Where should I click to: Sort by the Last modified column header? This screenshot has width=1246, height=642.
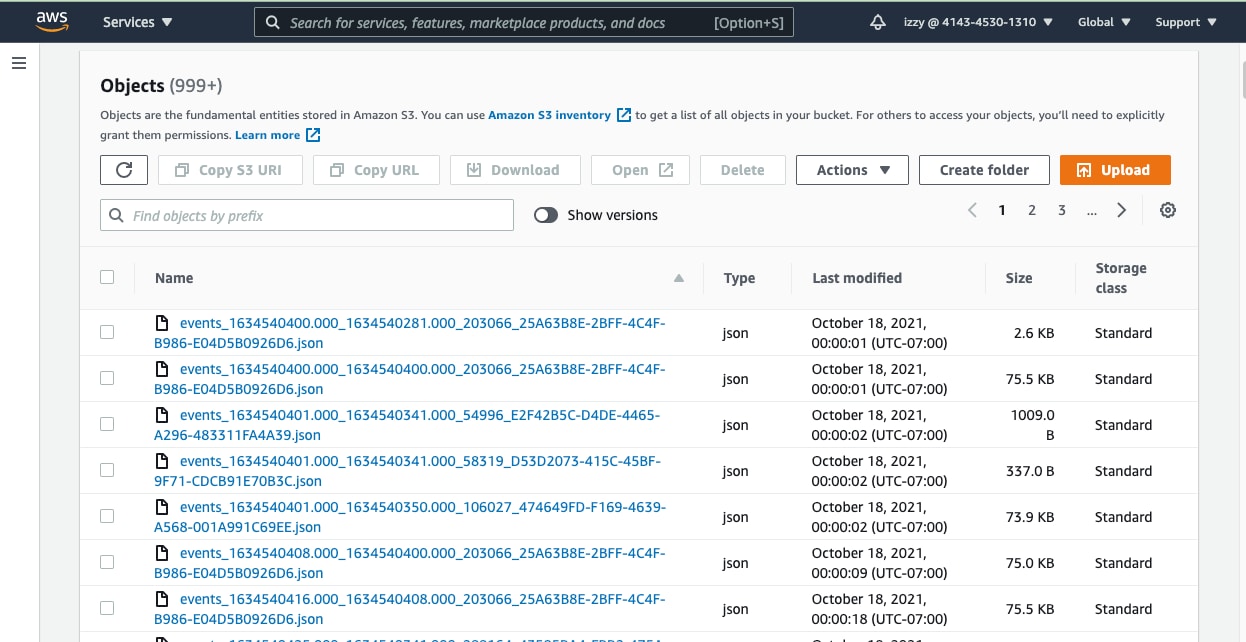coord(857,278)
